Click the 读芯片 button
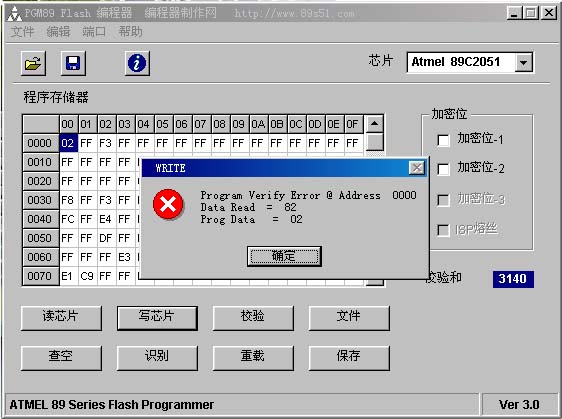 point(61,318)
